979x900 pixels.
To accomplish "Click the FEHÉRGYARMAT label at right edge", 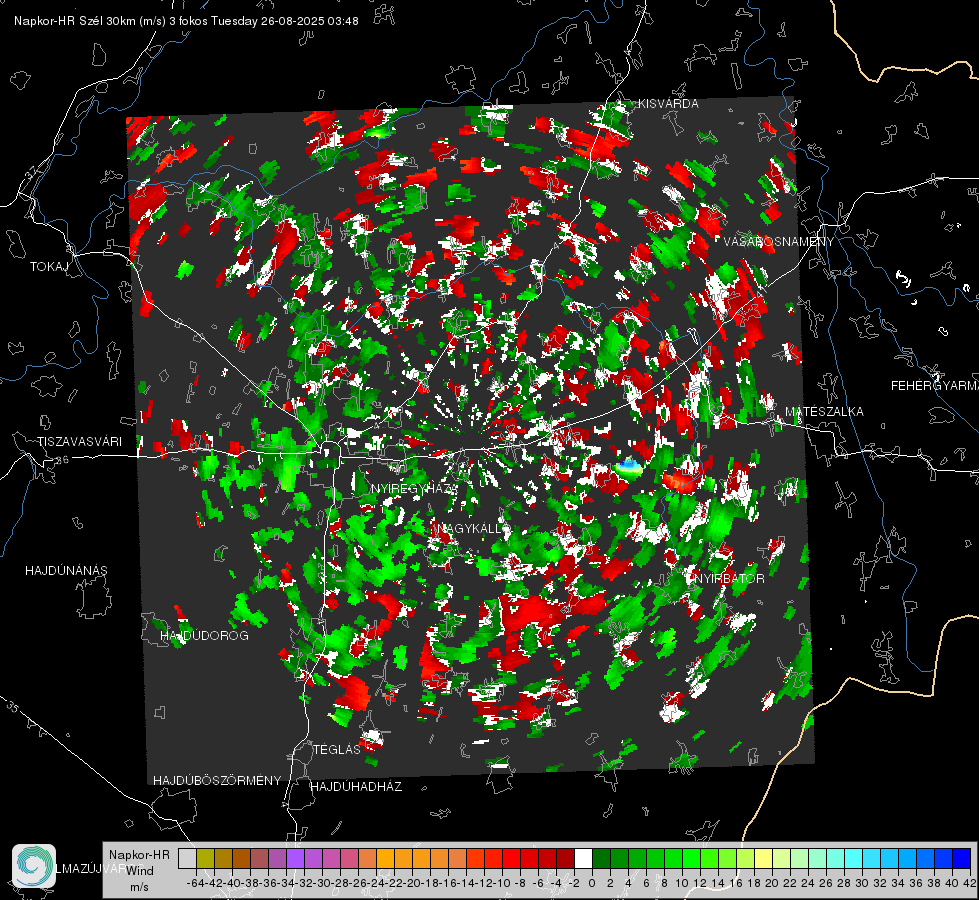I will [935, 386].
